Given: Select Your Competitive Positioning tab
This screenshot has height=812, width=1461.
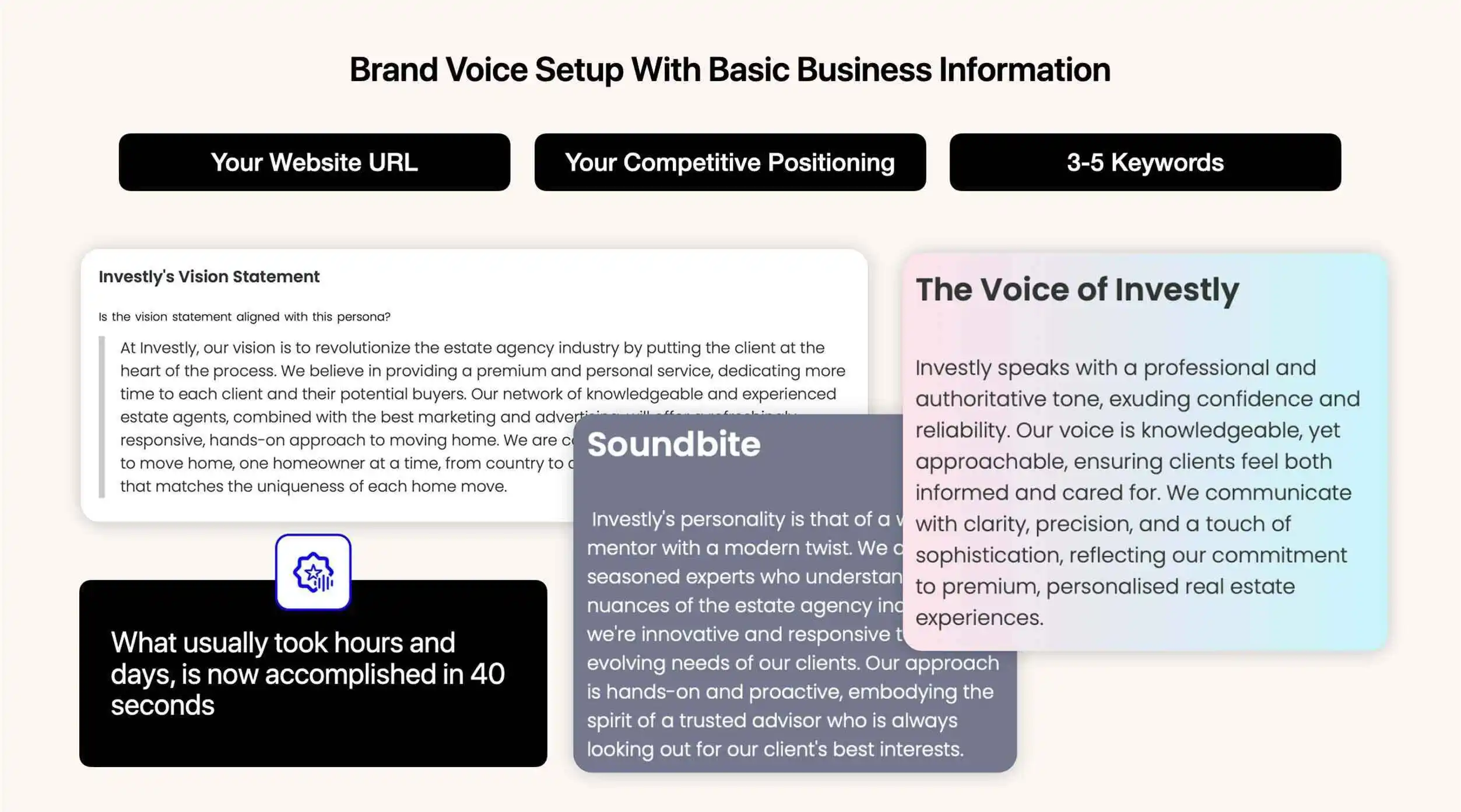Looking at the screenshot, I should point(729,162).
